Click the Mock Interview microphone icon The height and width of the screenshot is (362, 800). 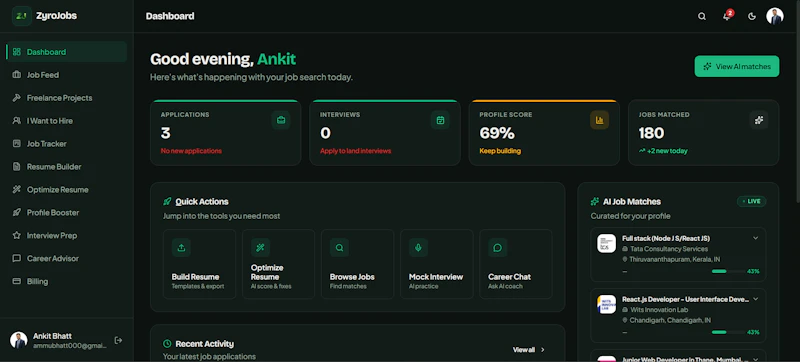pyautogui.click(x=418, y=248)
